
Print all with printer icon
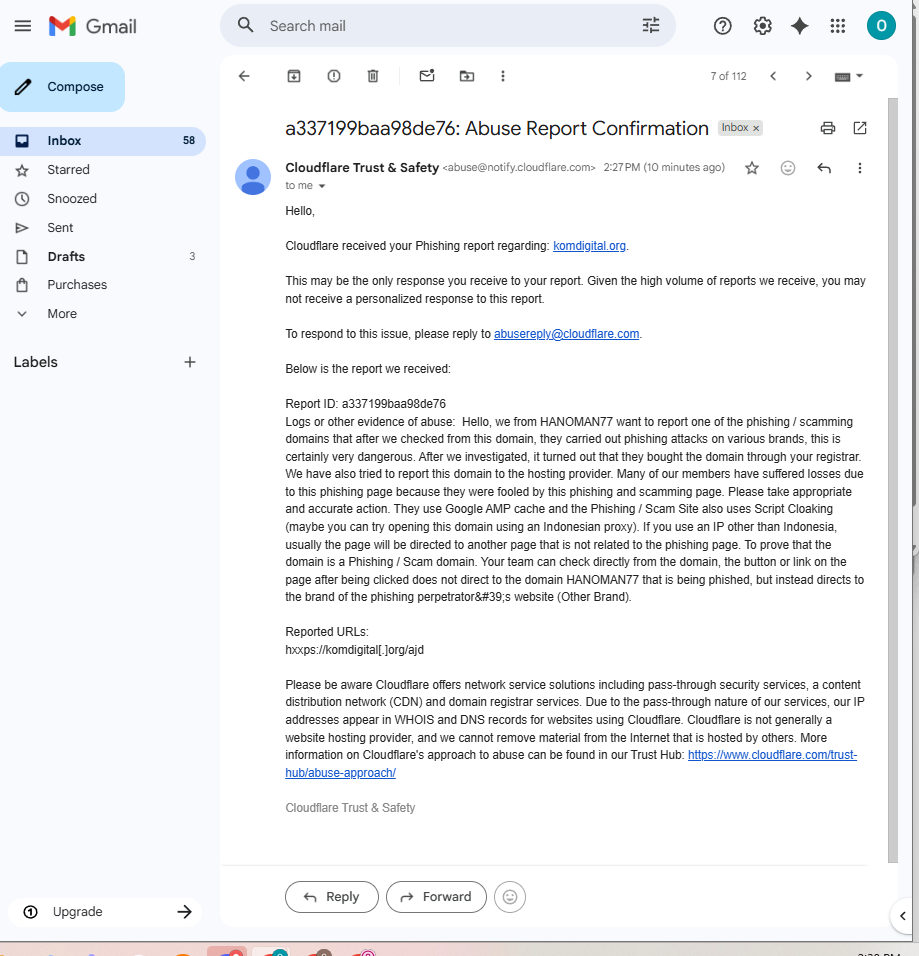(x=828, y=128)
